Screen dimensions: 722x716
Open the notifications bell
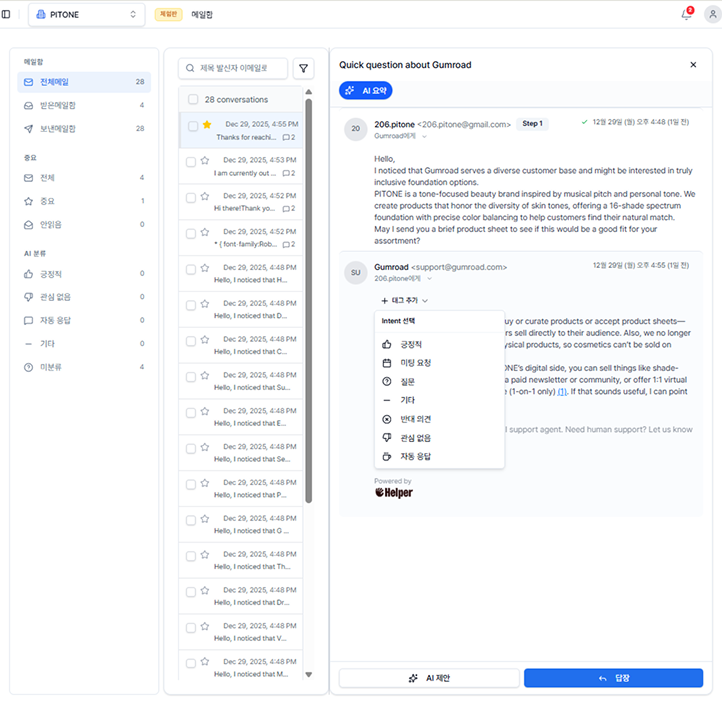(686, 14)
